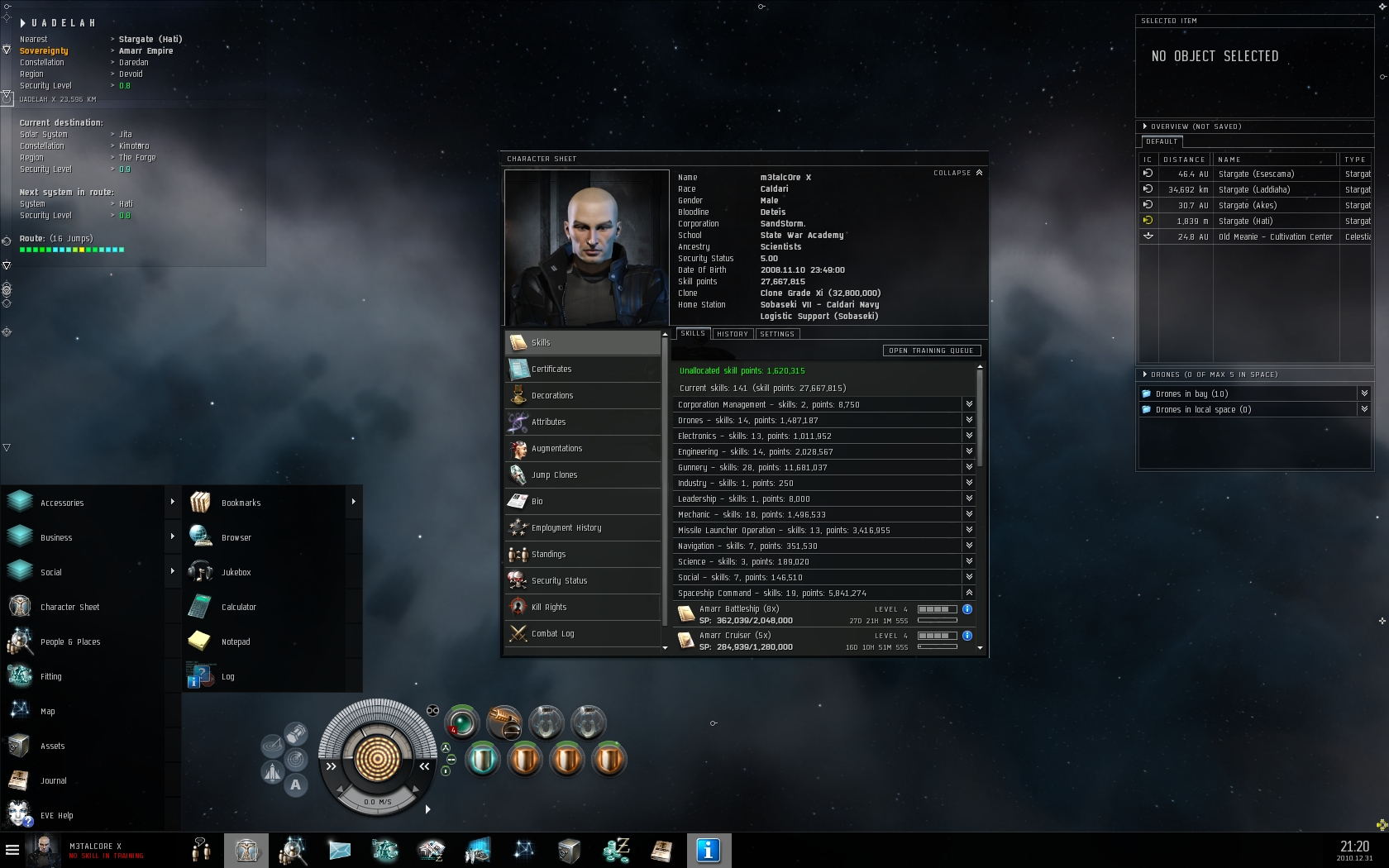
Task: Click the rocket icon on HUD
Action: 272,772
